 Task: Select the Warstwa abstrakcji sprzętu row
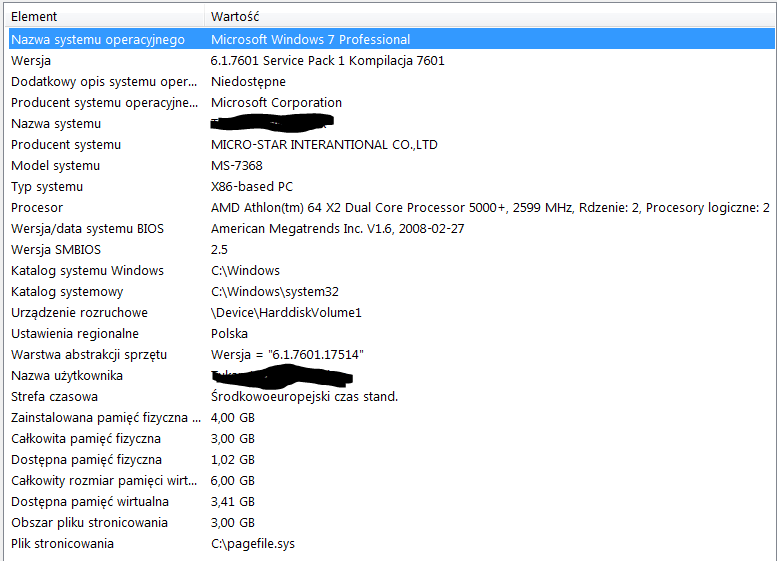tap(89, 354)
